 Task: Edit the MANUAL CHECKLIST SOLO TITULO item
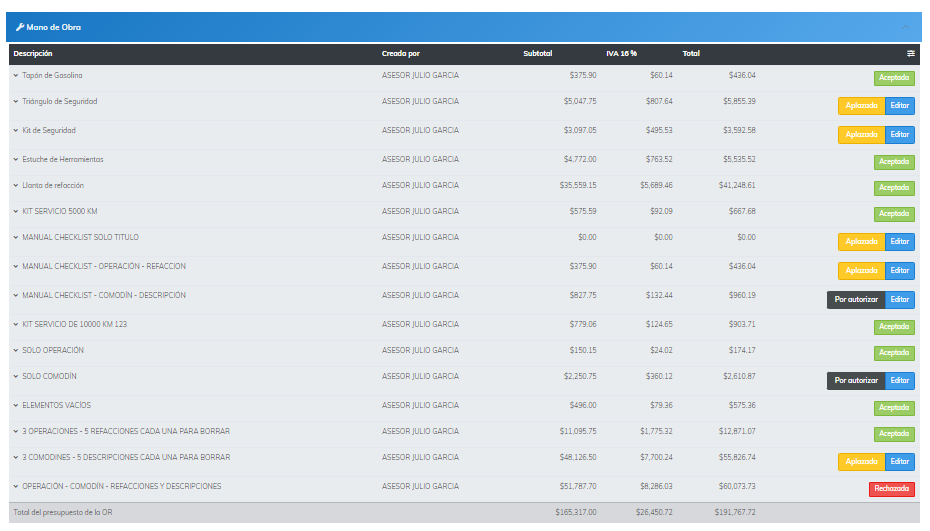900,242
